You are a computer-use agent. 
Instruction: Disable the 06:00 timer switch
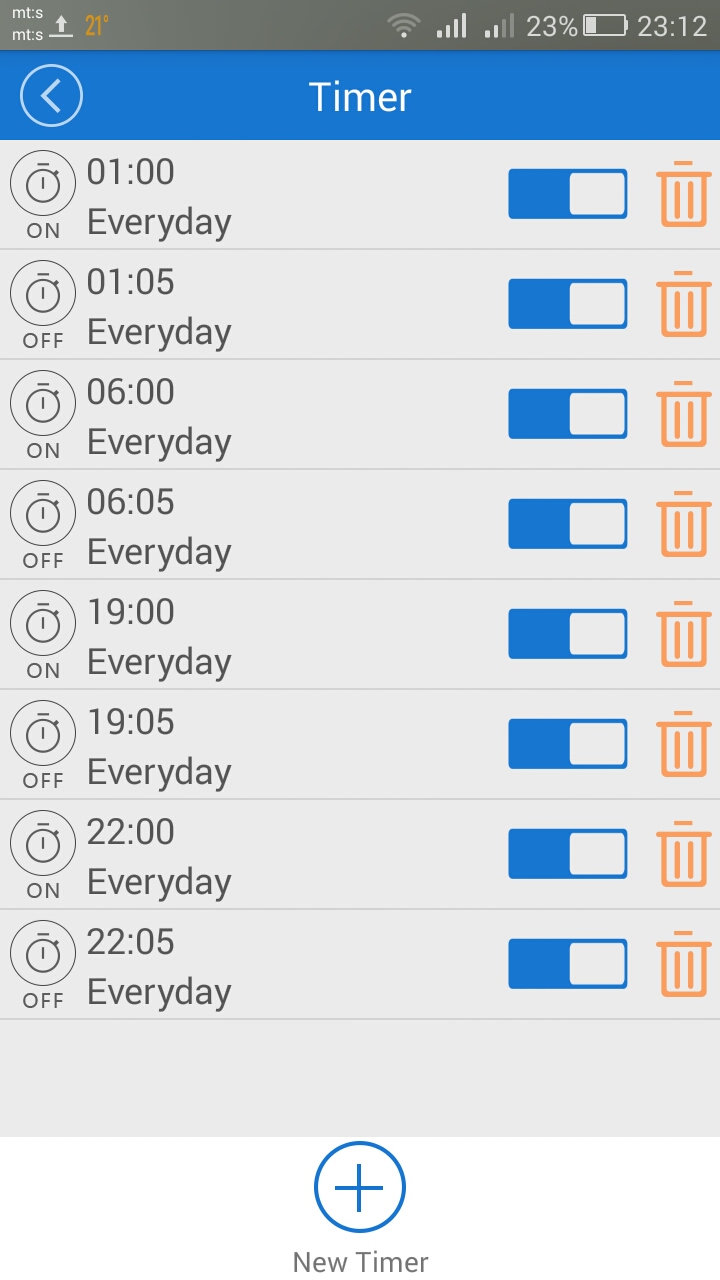point(568,414)
